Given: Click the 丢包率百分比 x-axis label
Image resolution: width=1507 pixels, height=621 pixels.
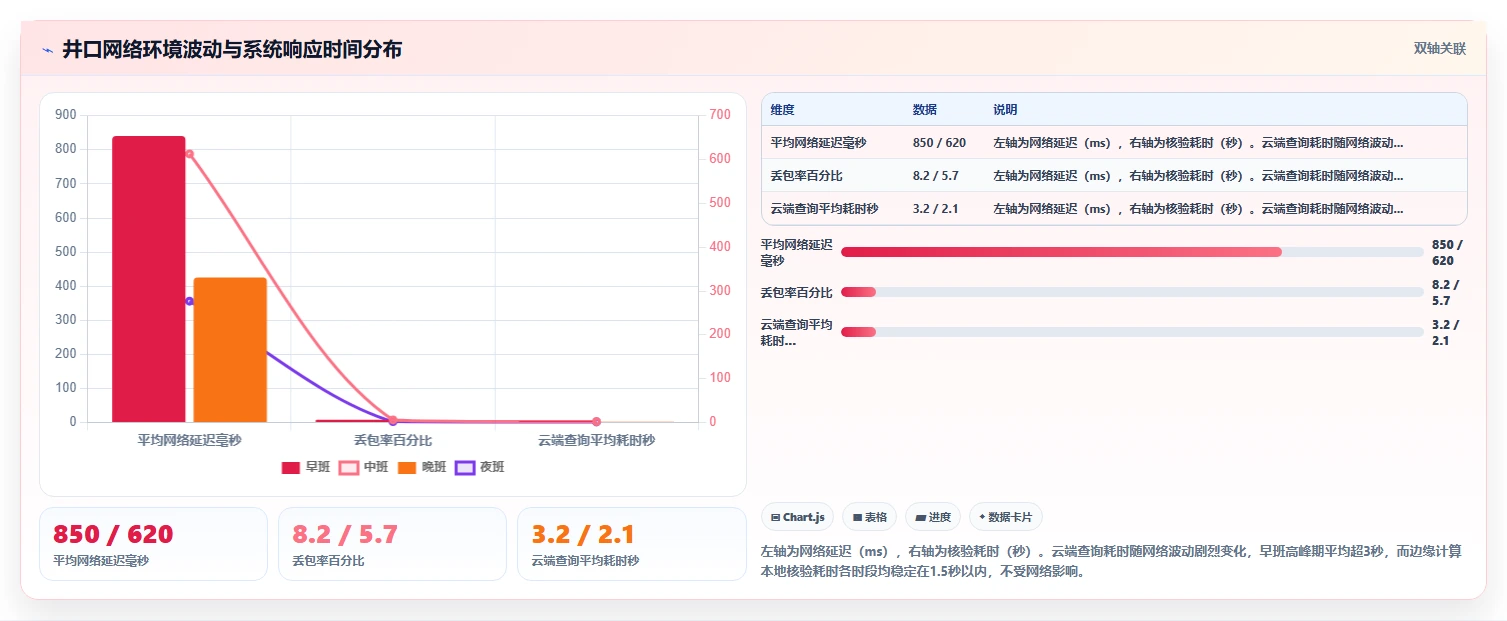Looking at the screenshot, I should (392, 440).
